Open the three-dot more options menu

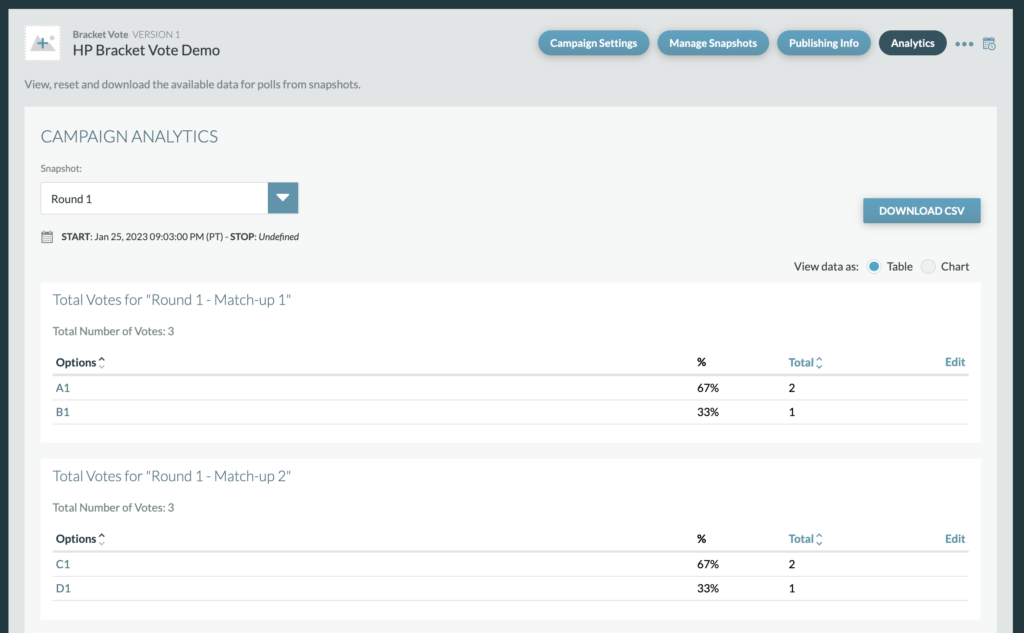pyautogui.click(x=964, y=44)
